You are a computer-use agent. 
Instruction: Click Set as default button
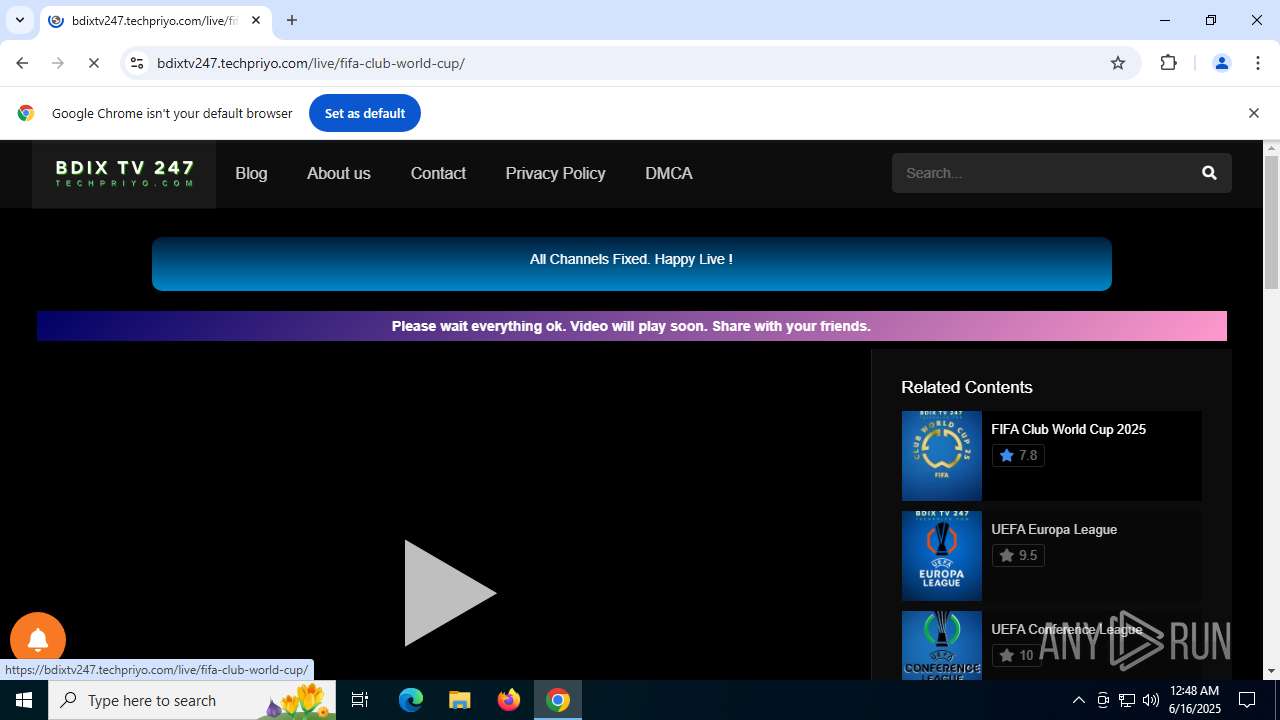pos(365,113)
